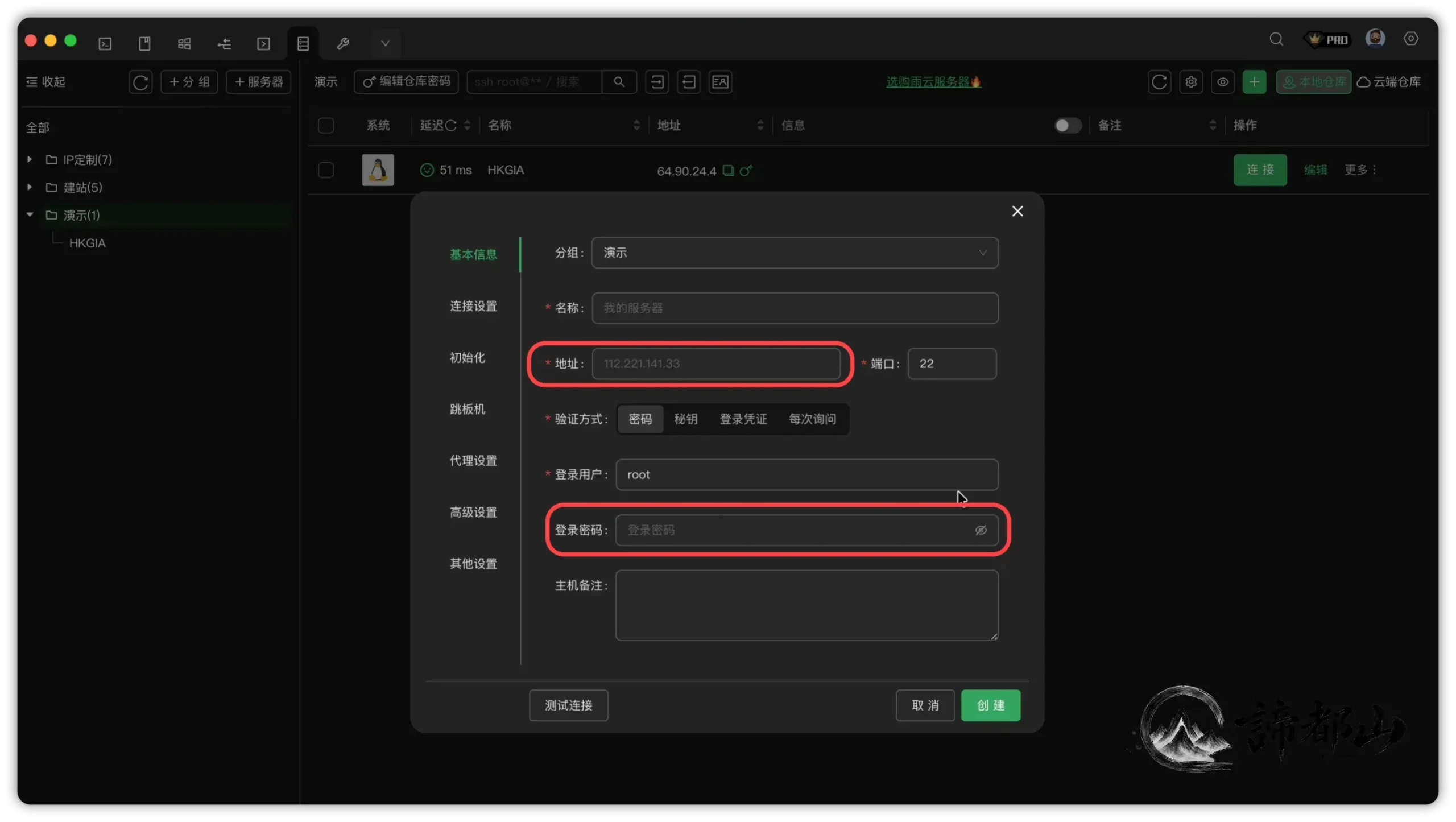This screenshot has width=1456, height=822.
Task: Click the refresh icon left of gear
Action: click(x=1159, y=82)
